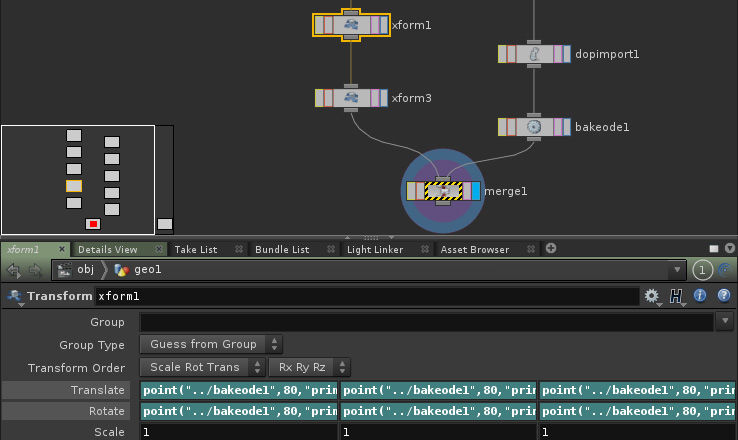Open the parameter gear settings menu
Viewport: 738px width, 440px height.
click(x=652, y=296)
